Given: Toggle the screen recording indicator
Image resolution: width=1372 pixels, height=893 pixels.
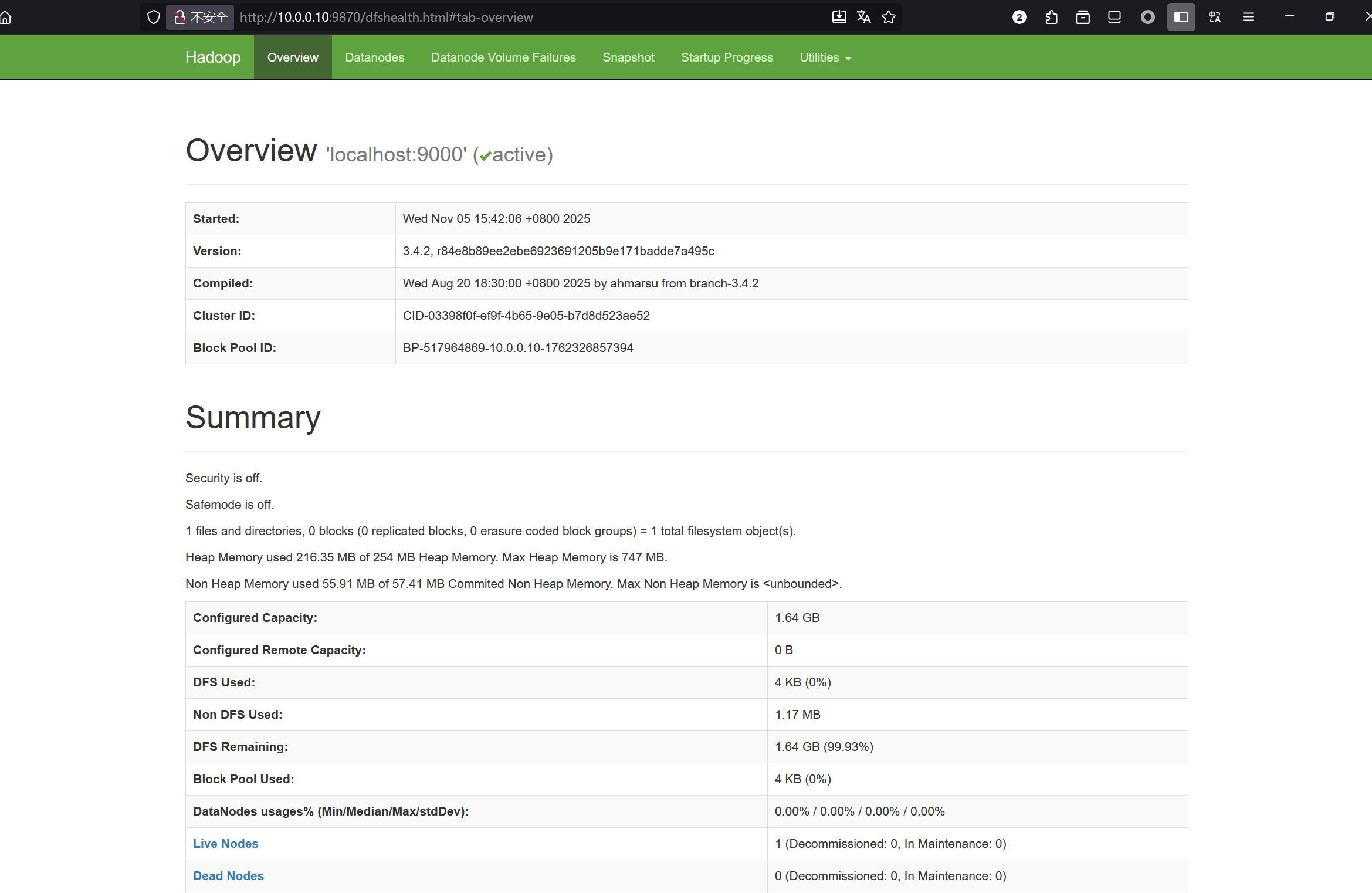Looking at the screenshot, I should pyautogui.click(x=1147, y=17).
